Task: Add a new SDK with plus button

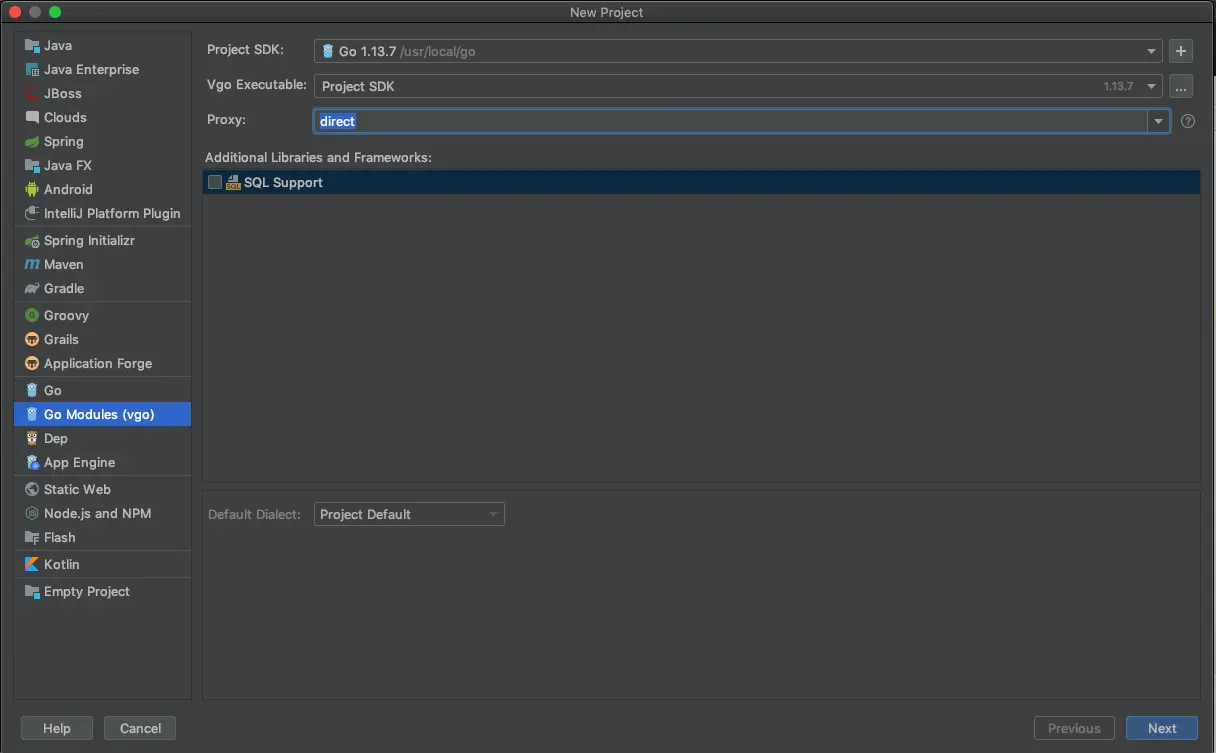Action: [1181, 51]
